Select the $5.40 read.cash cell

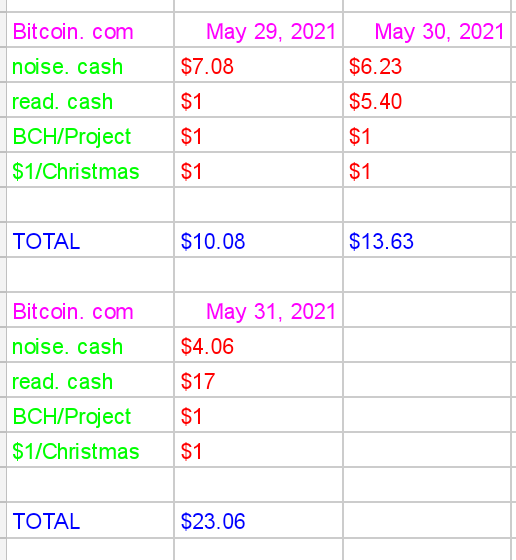(427, 100)
